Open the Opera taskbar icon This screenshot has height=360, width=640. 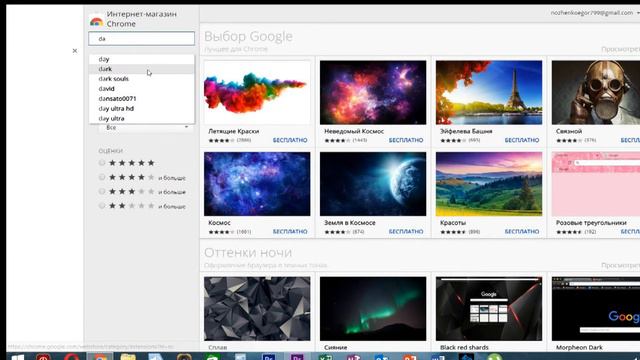coord(71,357)
